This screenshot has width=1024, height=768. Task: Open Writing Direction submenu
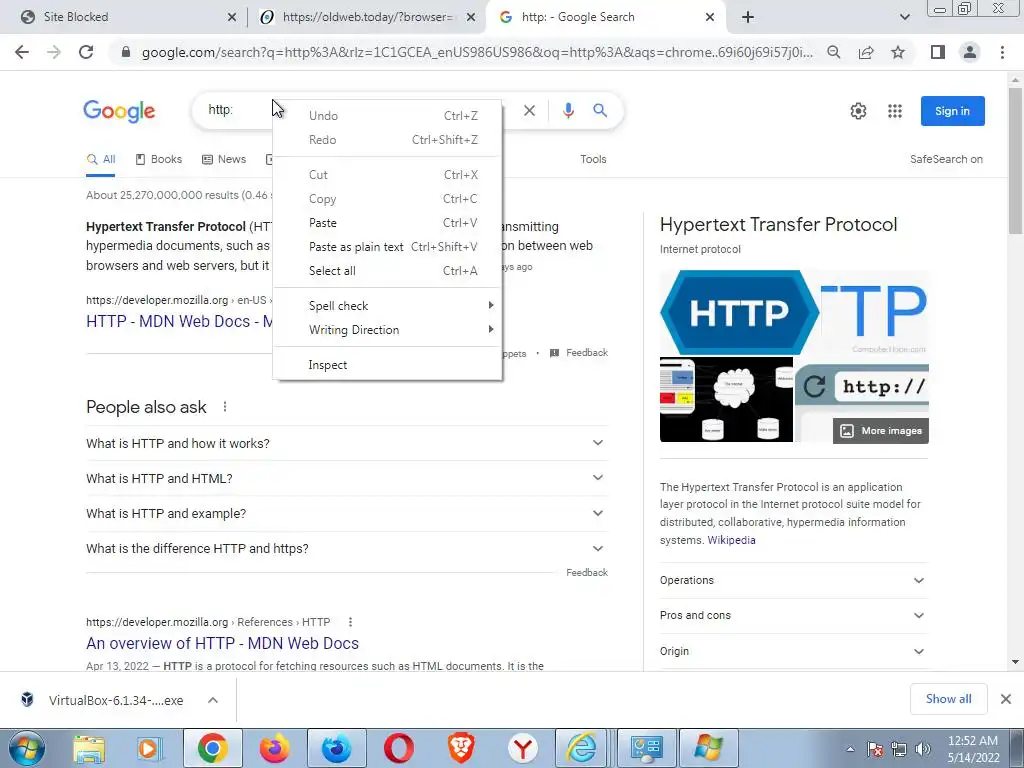388,330
